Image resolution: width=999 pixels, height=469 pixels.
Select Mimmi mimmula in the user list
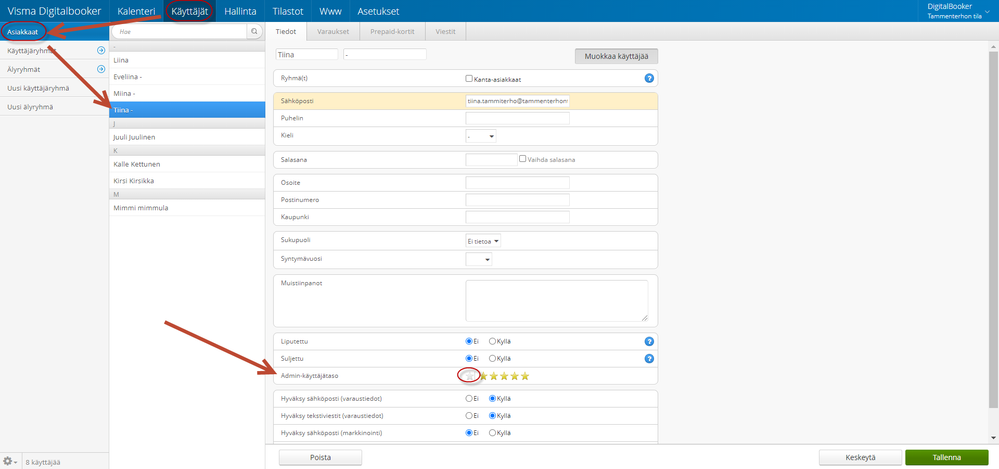tap(187, 208)
